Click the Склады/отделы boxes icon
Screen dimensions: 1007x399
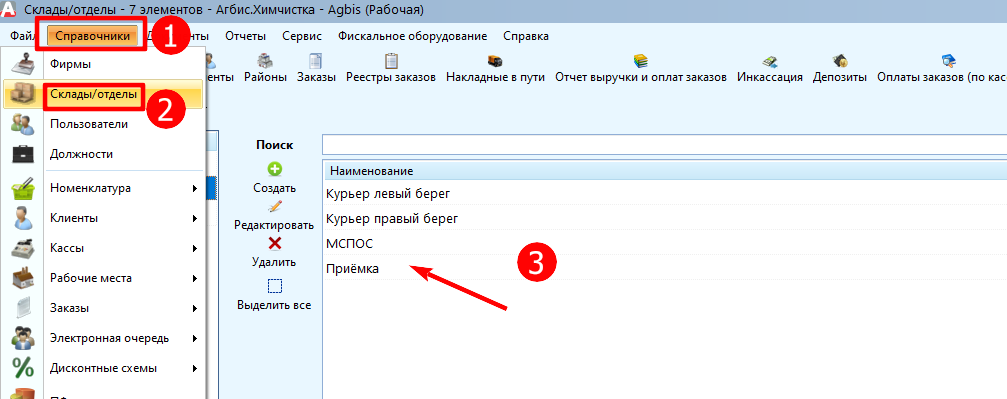pos(23,94)
